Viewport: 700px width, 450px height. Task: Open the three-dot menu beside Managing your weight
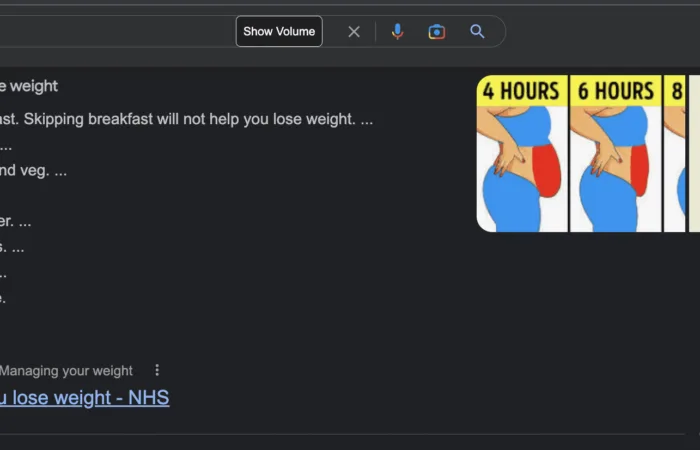(x=157, y=370)
